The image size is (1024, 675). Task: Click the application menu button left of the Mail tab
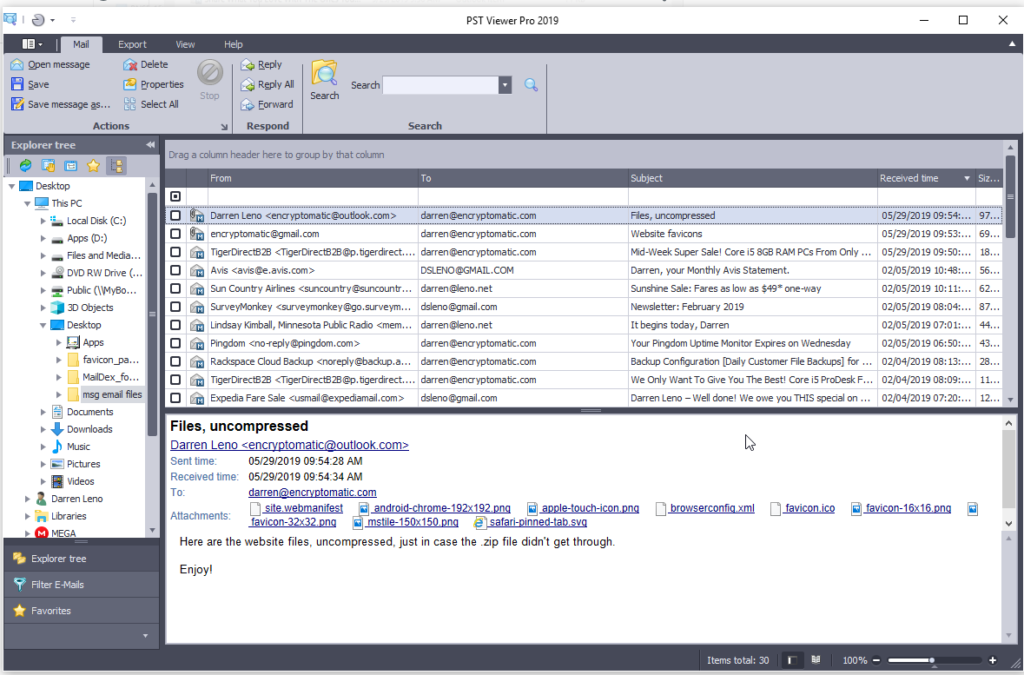pyautogui.click(x=31, y=44)
